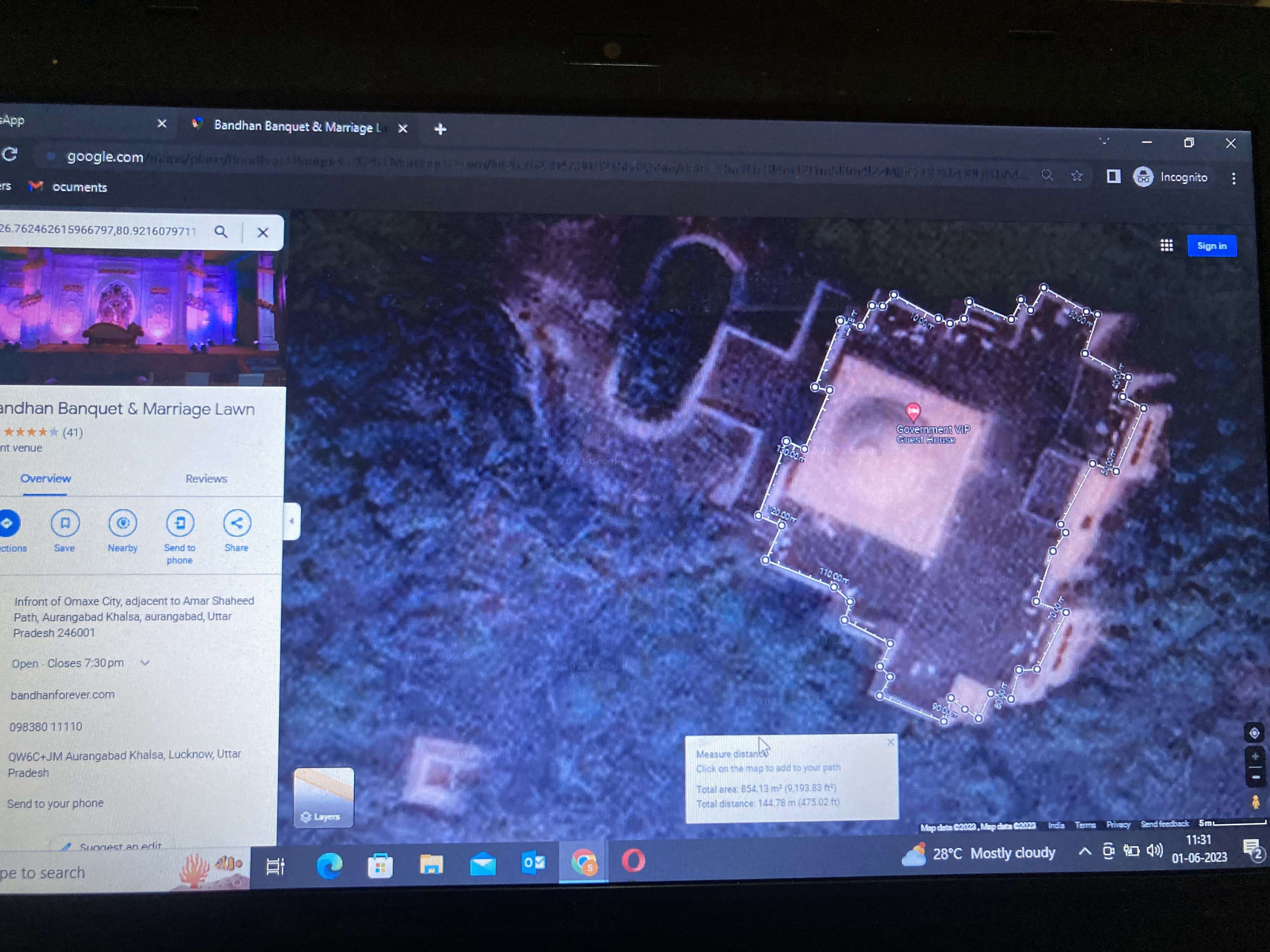Save this place with Save icon
This screenshot has width=1270, height=952.
pyautogui.click(x=65, y=523)
